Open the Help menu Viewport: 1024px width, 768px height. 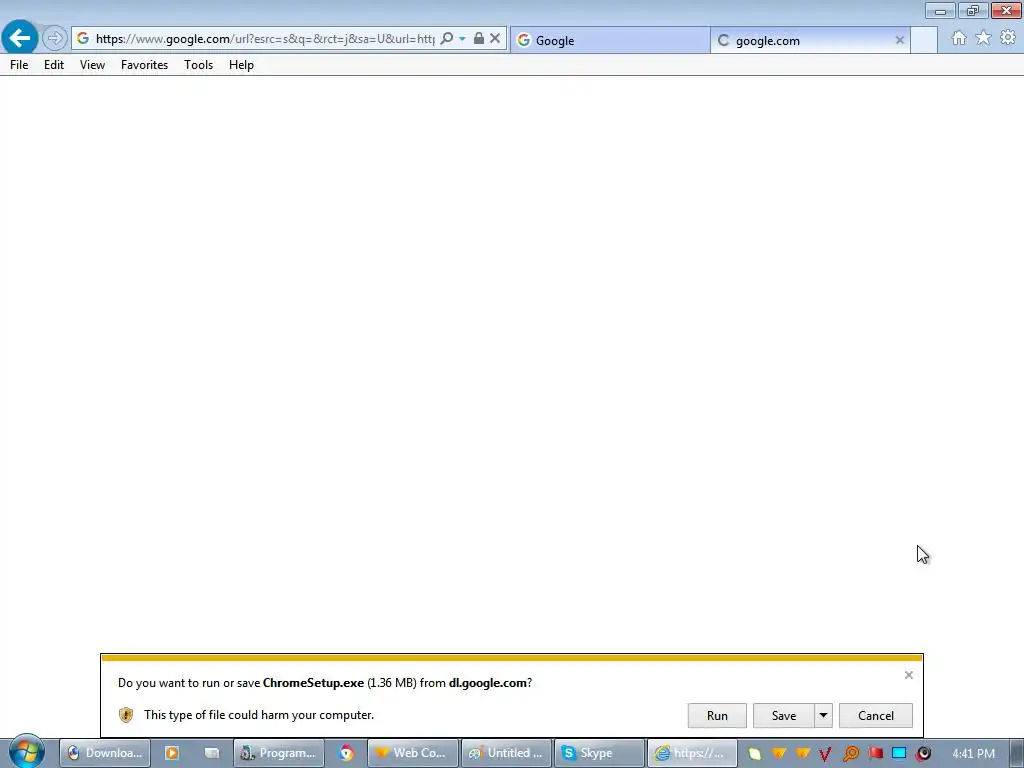[x=241, y=65]
